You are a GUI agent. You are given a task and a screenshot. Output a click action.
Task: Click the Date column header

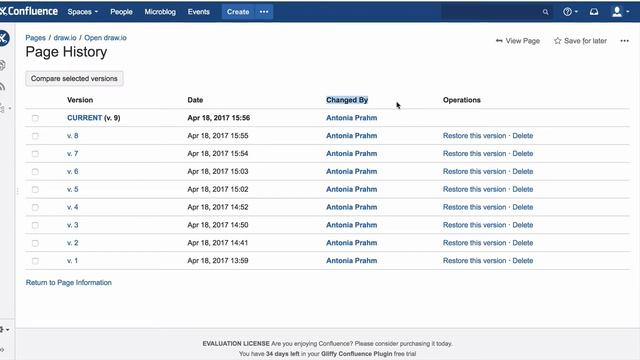(195, 100)
